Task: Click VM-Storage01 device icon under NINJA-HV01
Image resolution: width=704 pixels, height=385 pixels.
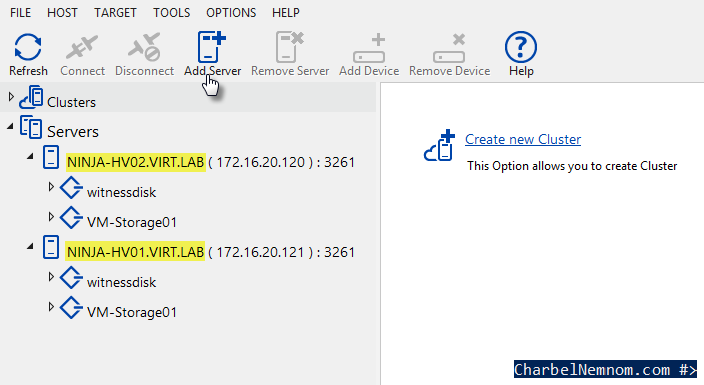Action: pos(71,307)
